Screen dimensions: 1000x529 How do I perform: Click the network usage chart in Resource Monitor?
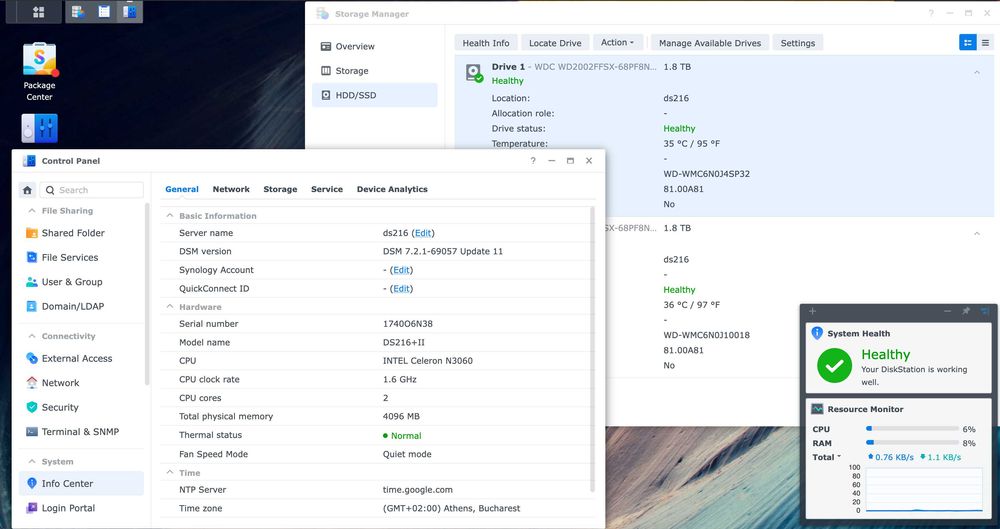pos(924,489)
